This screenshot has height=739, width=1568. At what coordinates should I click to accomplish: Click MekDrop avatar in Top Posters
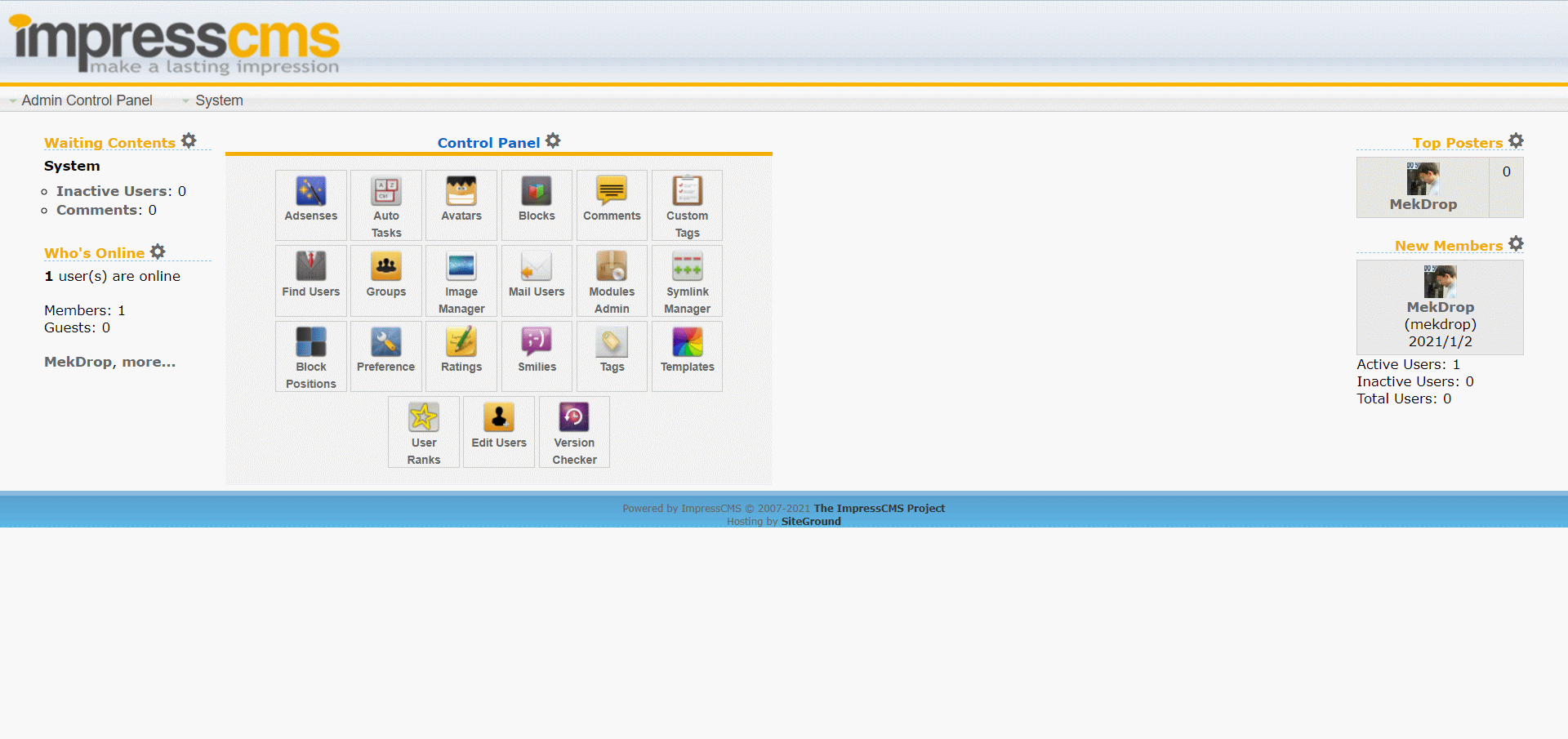[x=1423, y=178]
